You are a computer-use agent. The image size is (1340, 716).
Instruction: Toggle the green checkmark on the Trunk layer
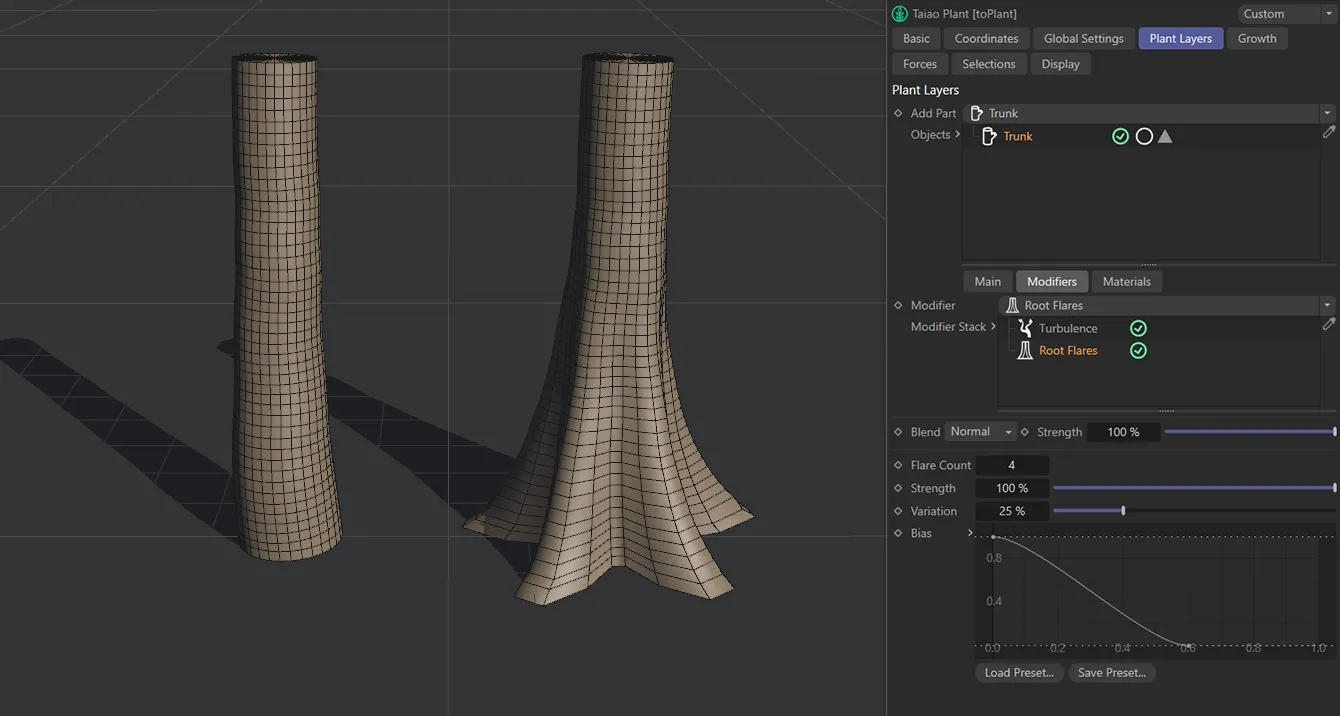pos(1120,136)
